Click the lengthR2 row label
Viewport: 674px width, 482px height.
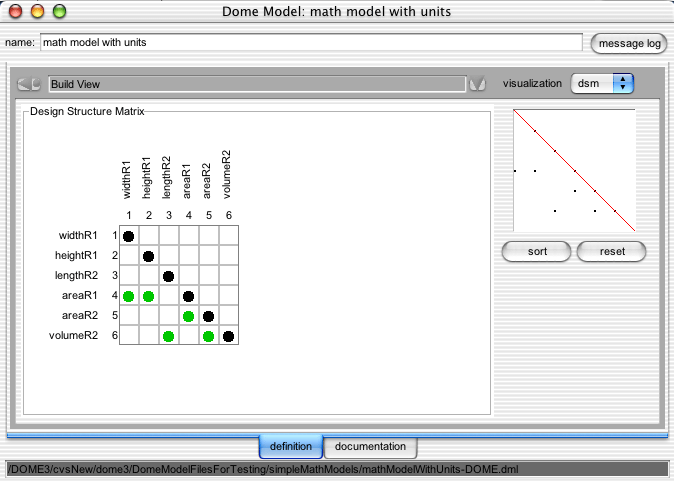[76, 275]
